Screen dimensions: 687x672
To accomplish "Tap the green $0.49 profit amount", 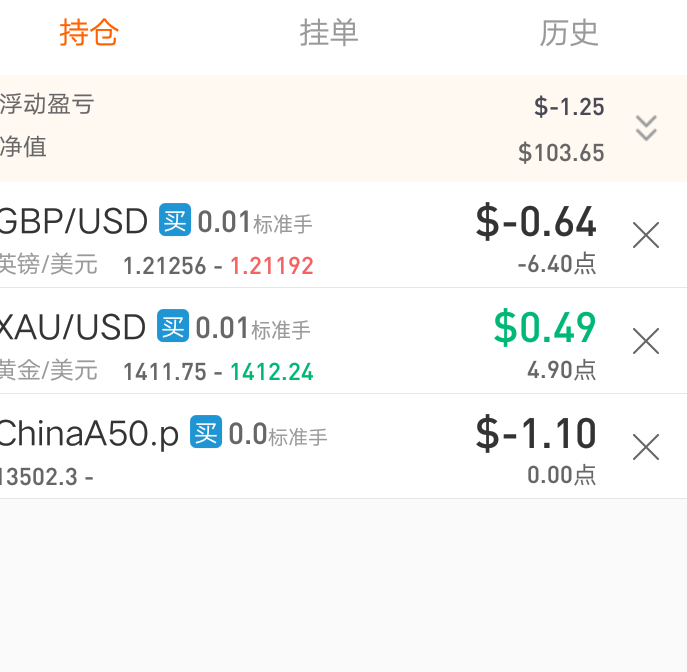I will 545,327.
